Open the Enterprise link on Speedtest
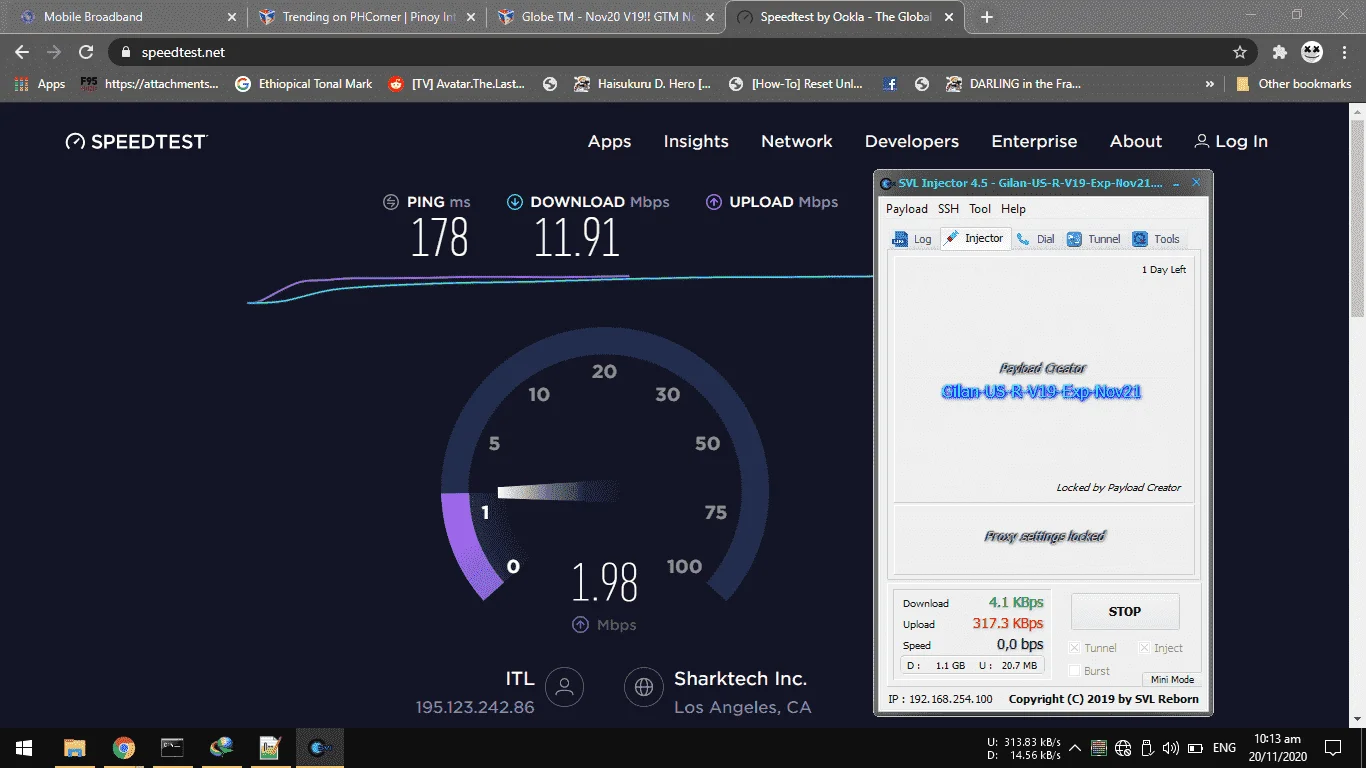Screen dimensions: 1366x768 (x=1034, y=142)
